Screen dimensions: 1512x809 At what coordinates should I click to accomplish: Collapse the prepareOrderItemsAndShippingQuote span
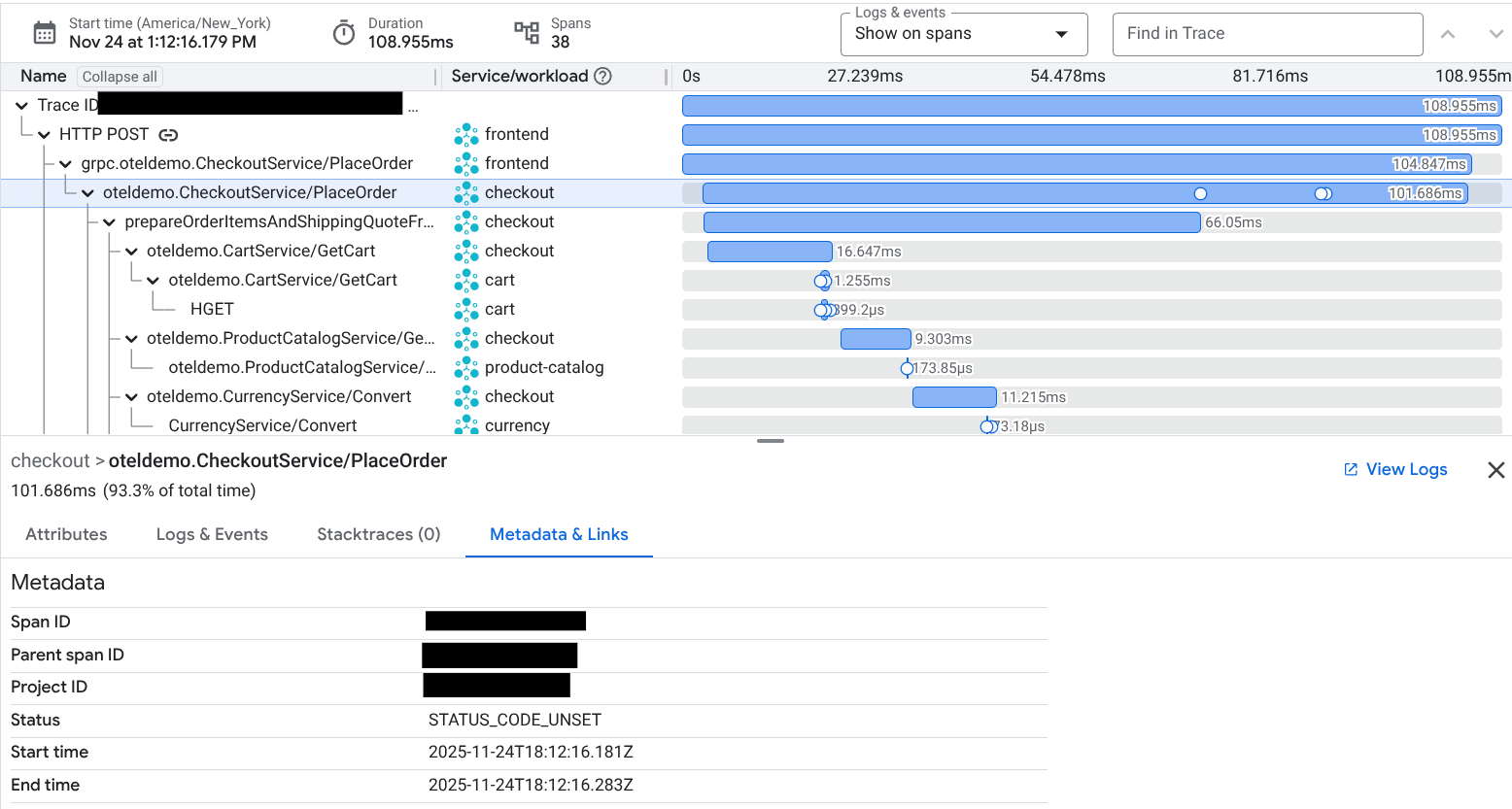point(109,222)
